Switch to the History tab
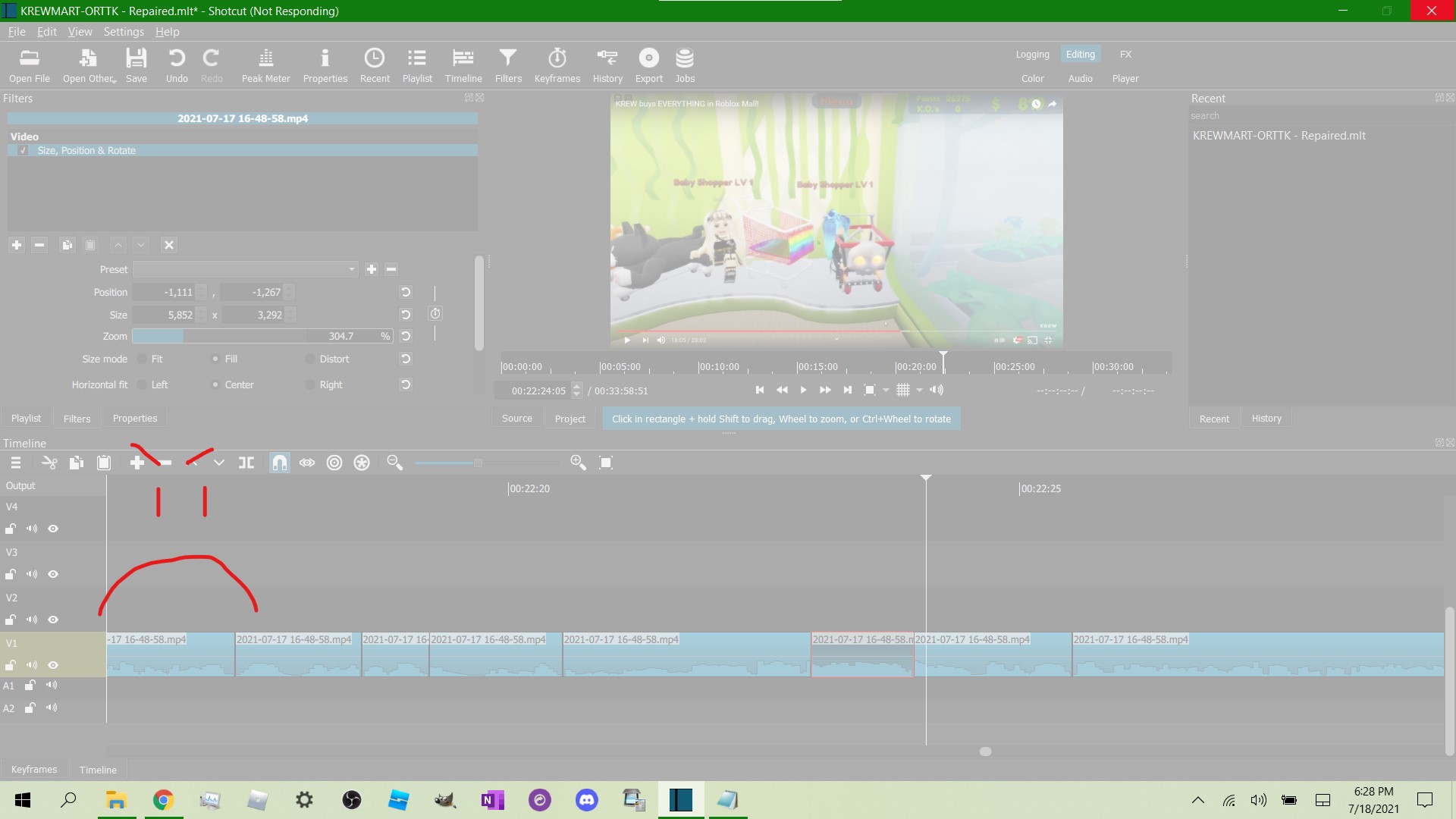Viewport: 1456px width, 819px height. pos(1266,418)
